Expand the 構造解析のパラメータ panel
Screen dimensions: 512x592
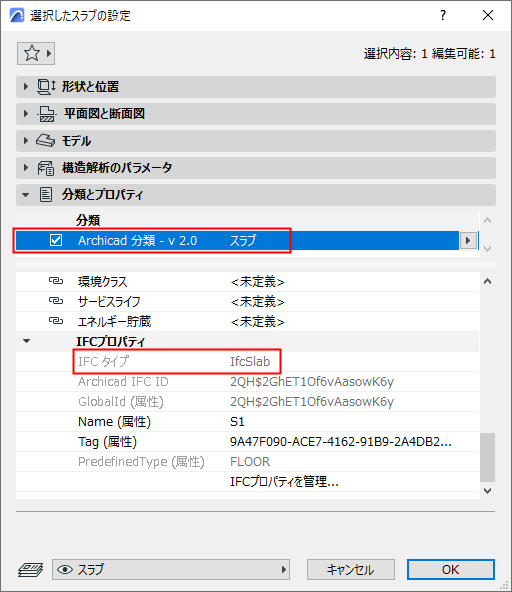pos(26,168)
